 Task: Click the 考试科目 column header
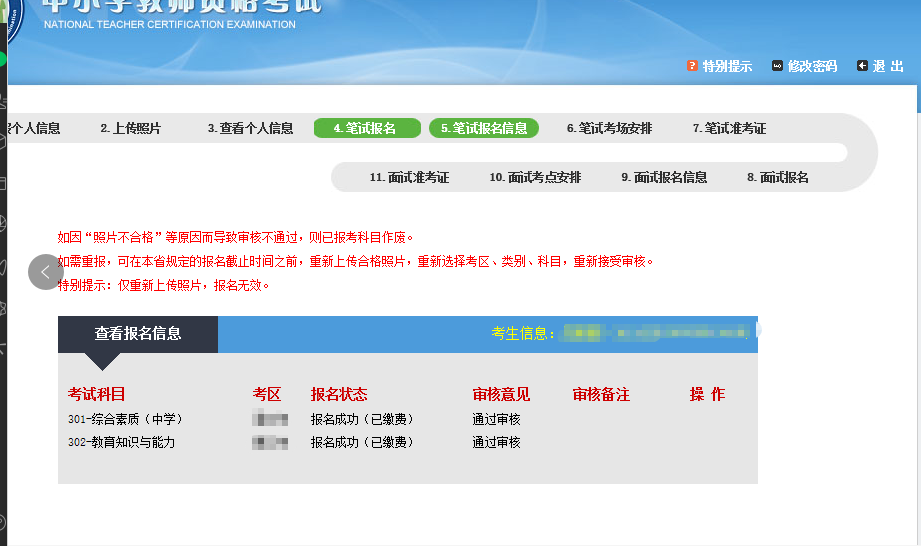click(96, 394)
